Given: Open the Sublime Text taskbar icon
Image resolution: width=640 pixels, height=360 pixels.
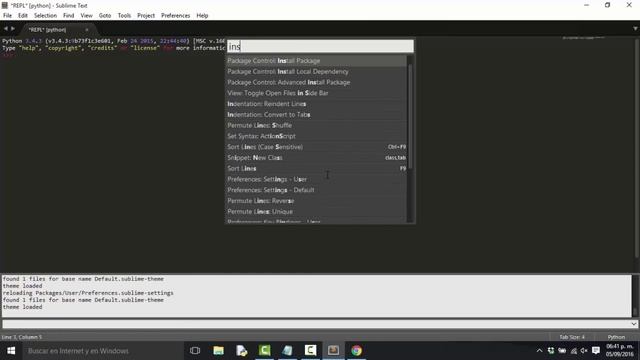Looking at the screenshot, I should 333,351.
